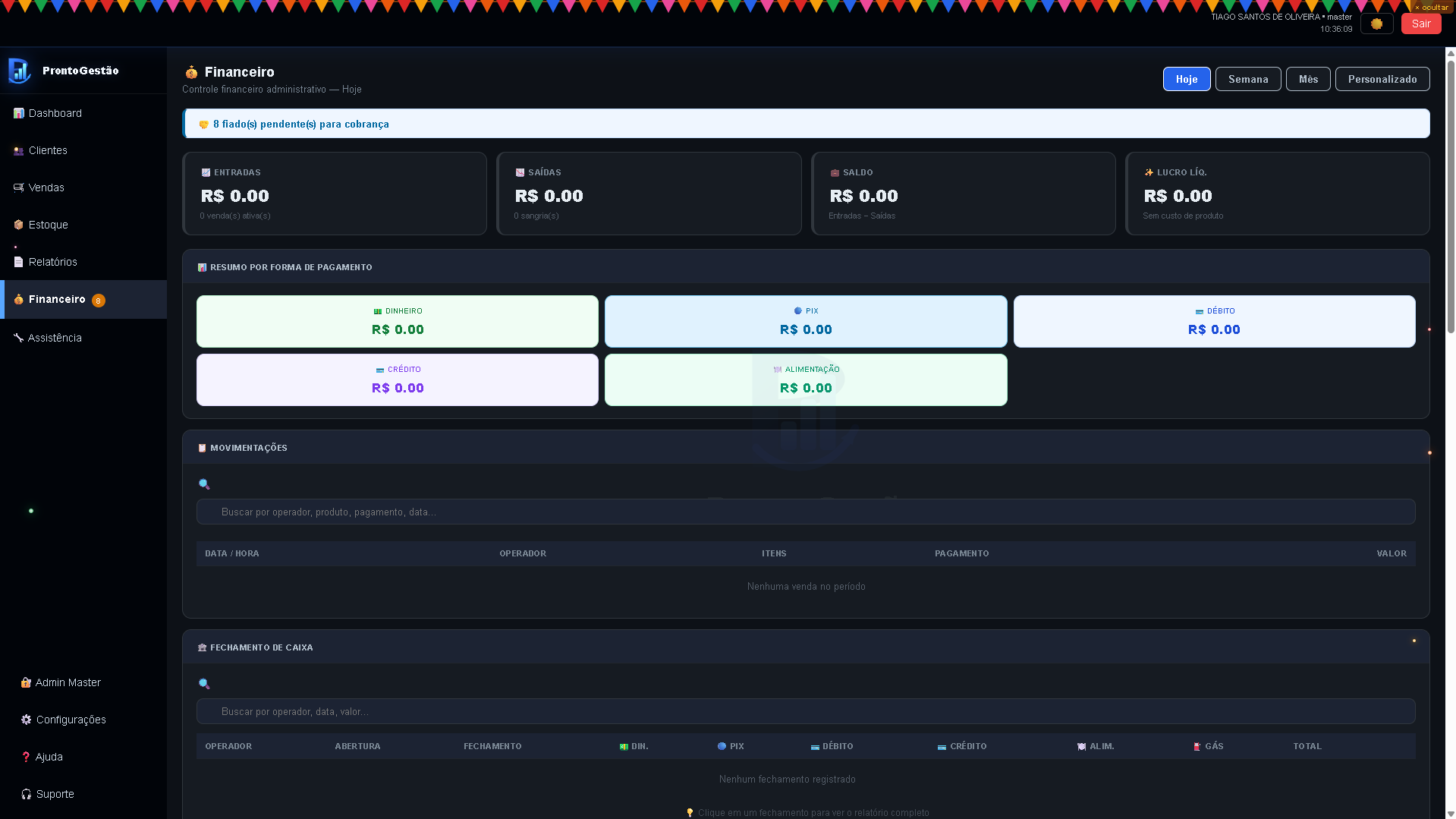The height and width of the screenshot is (819, 1456).
Task: Click the ABERTURA column header
Action: tap(357, 746)
